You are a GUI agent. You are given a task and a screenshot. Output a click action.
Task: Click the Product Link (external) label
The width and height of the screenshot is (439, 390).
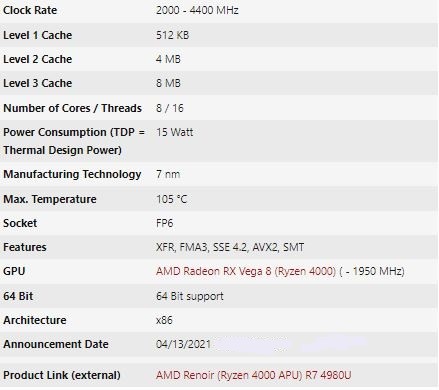[62, 375]
